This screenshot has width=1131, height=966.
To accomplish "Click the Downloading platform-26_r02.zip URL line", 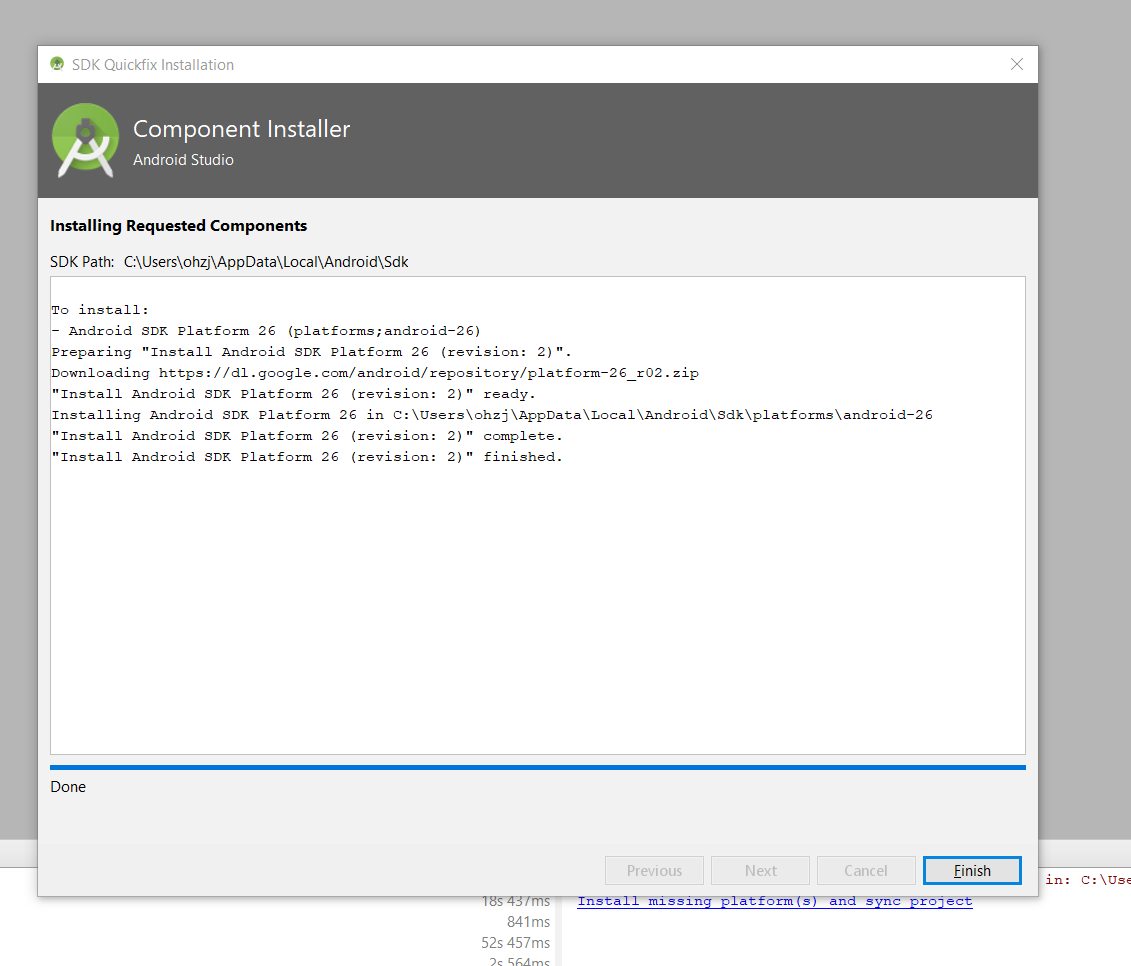I will click(375, 372).
